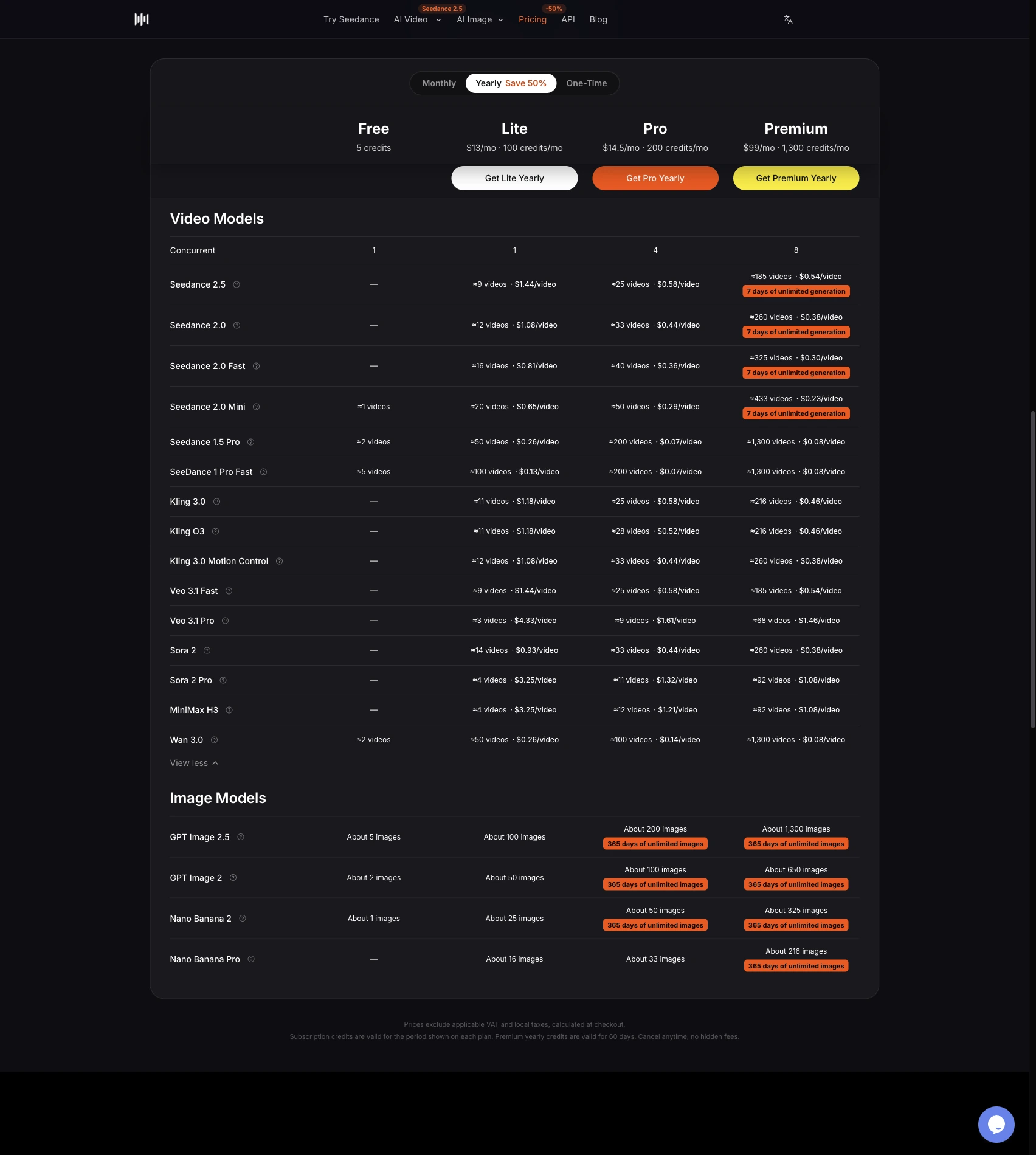Viewport: 1036px width, 1155px height.
Task: Select Yearly Save 50% billing
Action: tap(511, 83)
